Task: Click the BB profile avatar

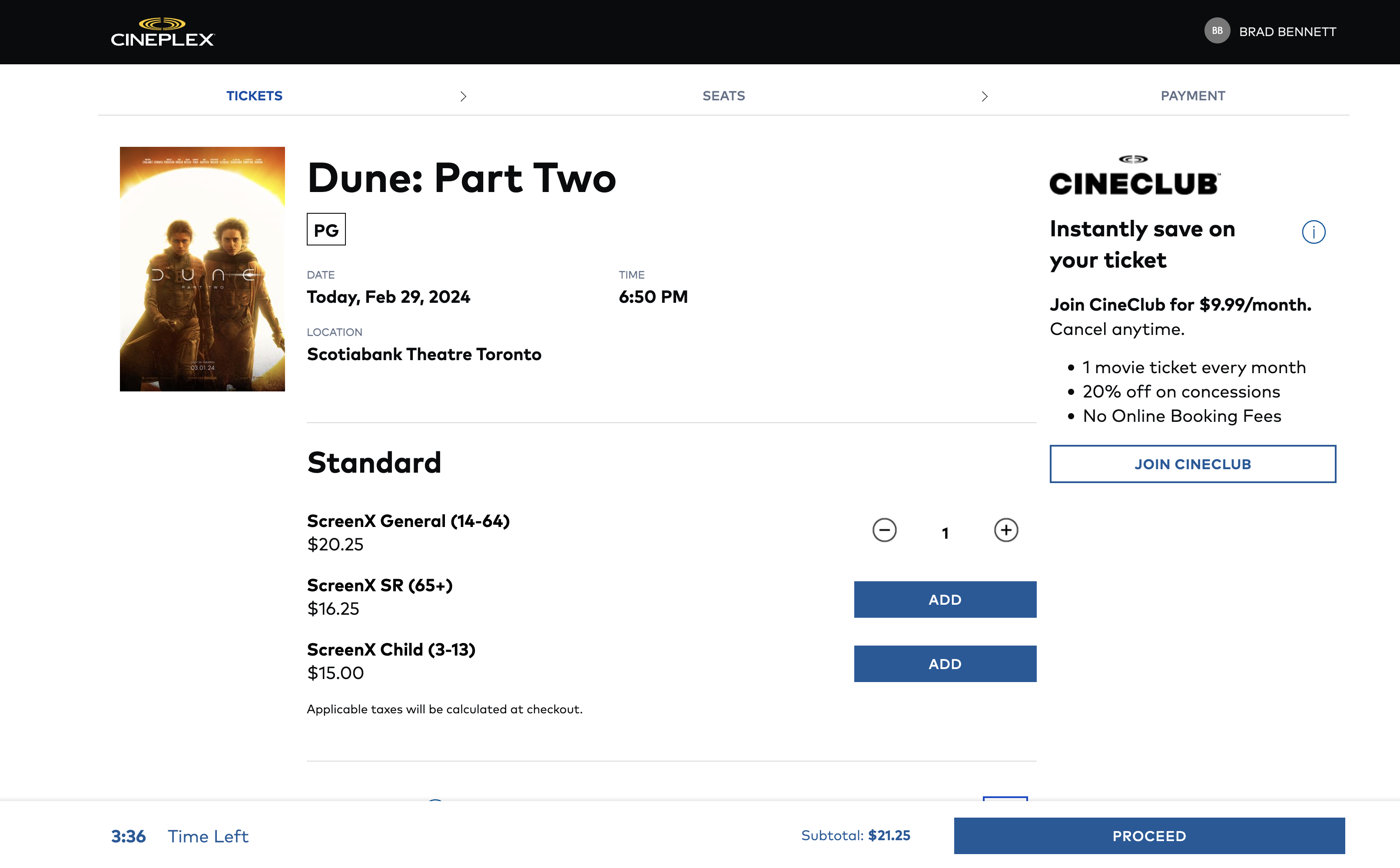Action: (x=1217, y=31)
